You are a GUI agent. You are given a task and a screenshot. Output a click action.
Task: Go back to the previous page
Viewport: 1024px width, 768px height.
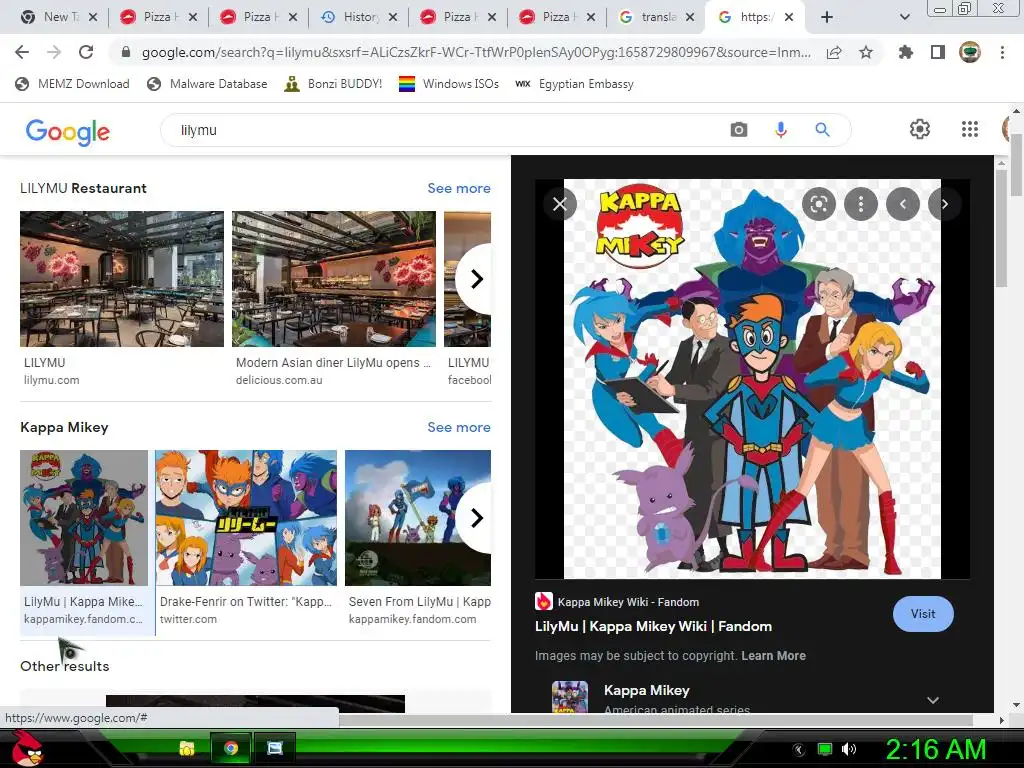22,52
